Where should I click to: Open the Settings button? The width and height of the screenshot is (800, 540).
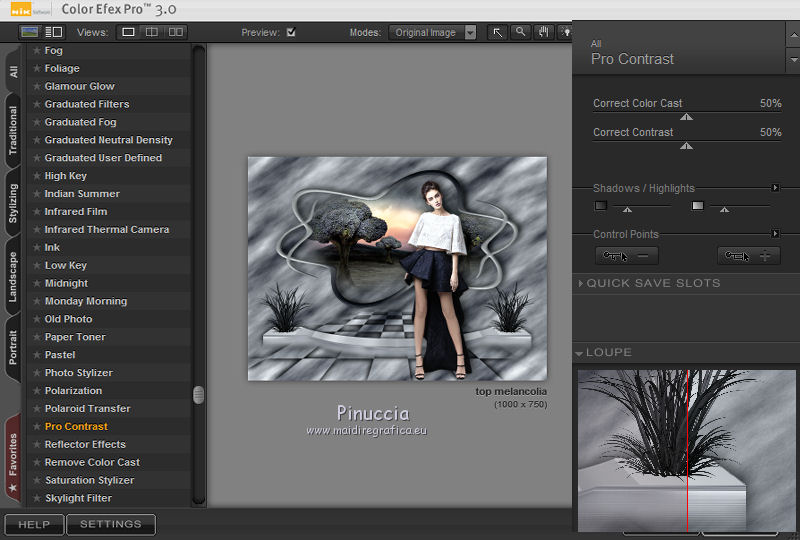click(111, 524)
